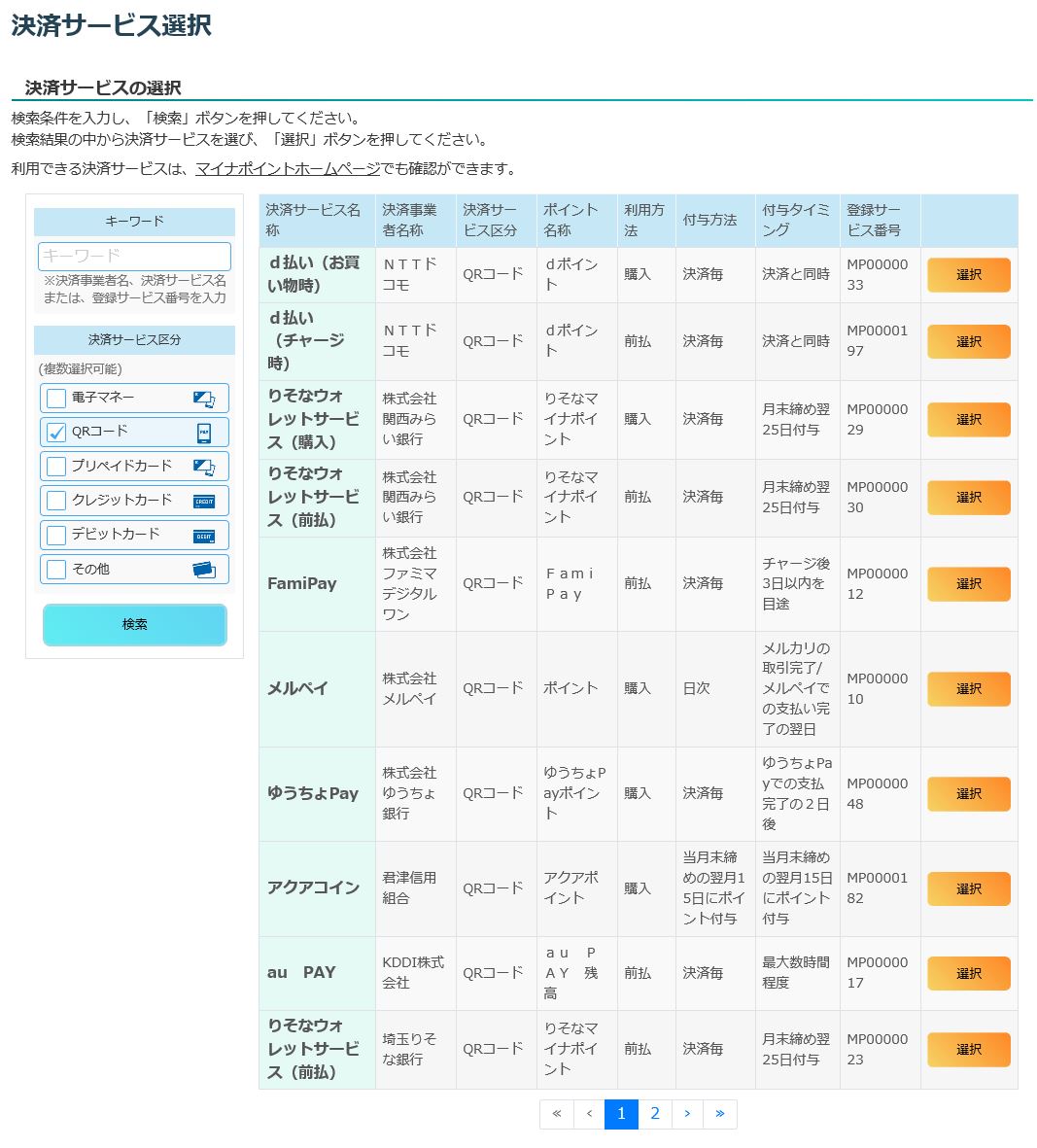The image size is (1037, 1148).
Task: Click 選択 for 埼玉りそな銀行 row
Action: [968, 1050]
